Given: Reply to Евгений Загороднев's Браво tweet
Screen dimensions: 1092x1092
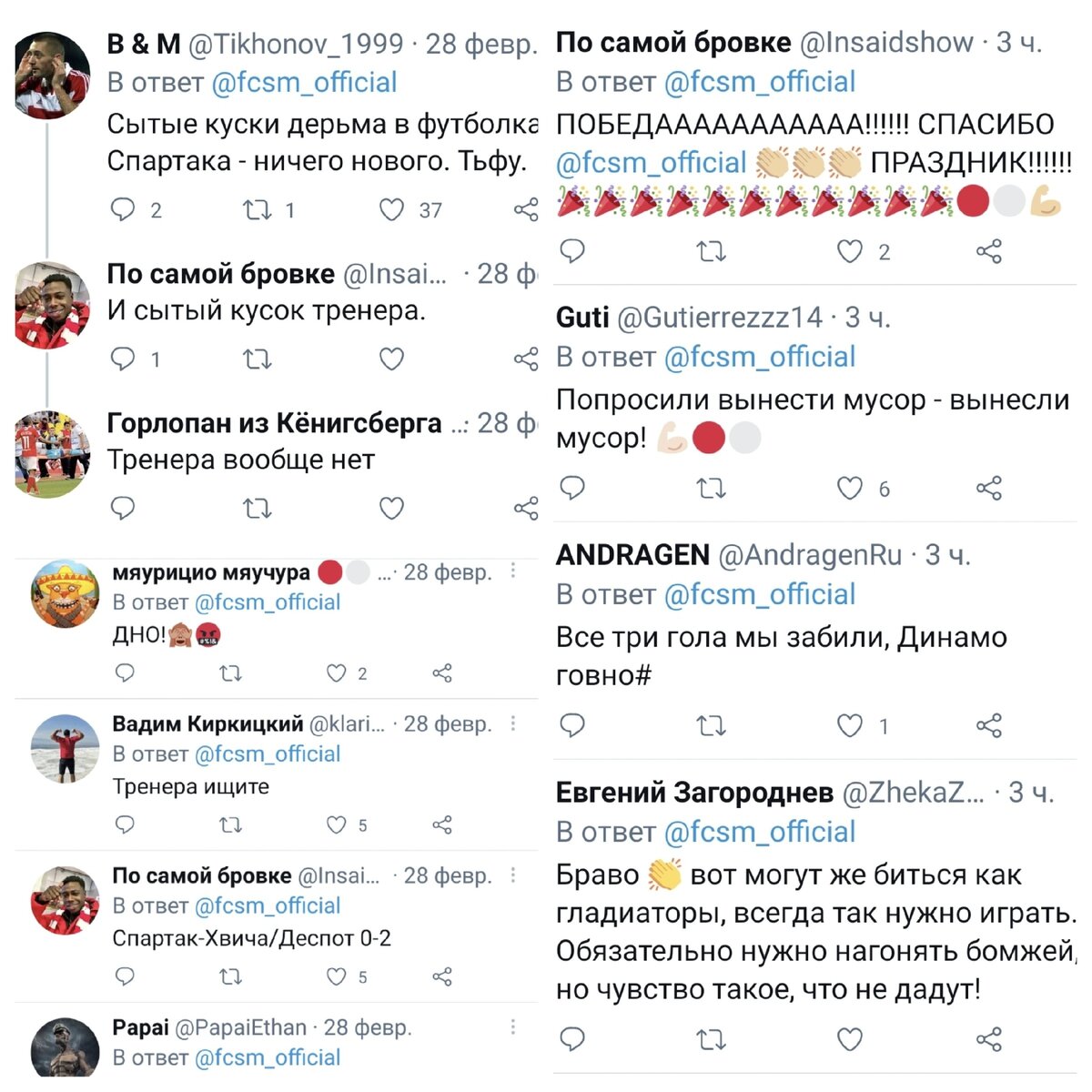Looking at the screenshot, I should [x=572, y=1038].
